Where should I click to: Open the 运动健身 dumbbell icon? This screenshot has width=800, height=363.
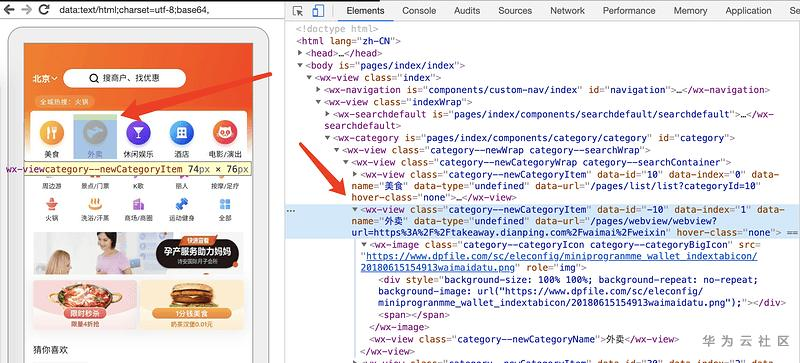[182, 204]
